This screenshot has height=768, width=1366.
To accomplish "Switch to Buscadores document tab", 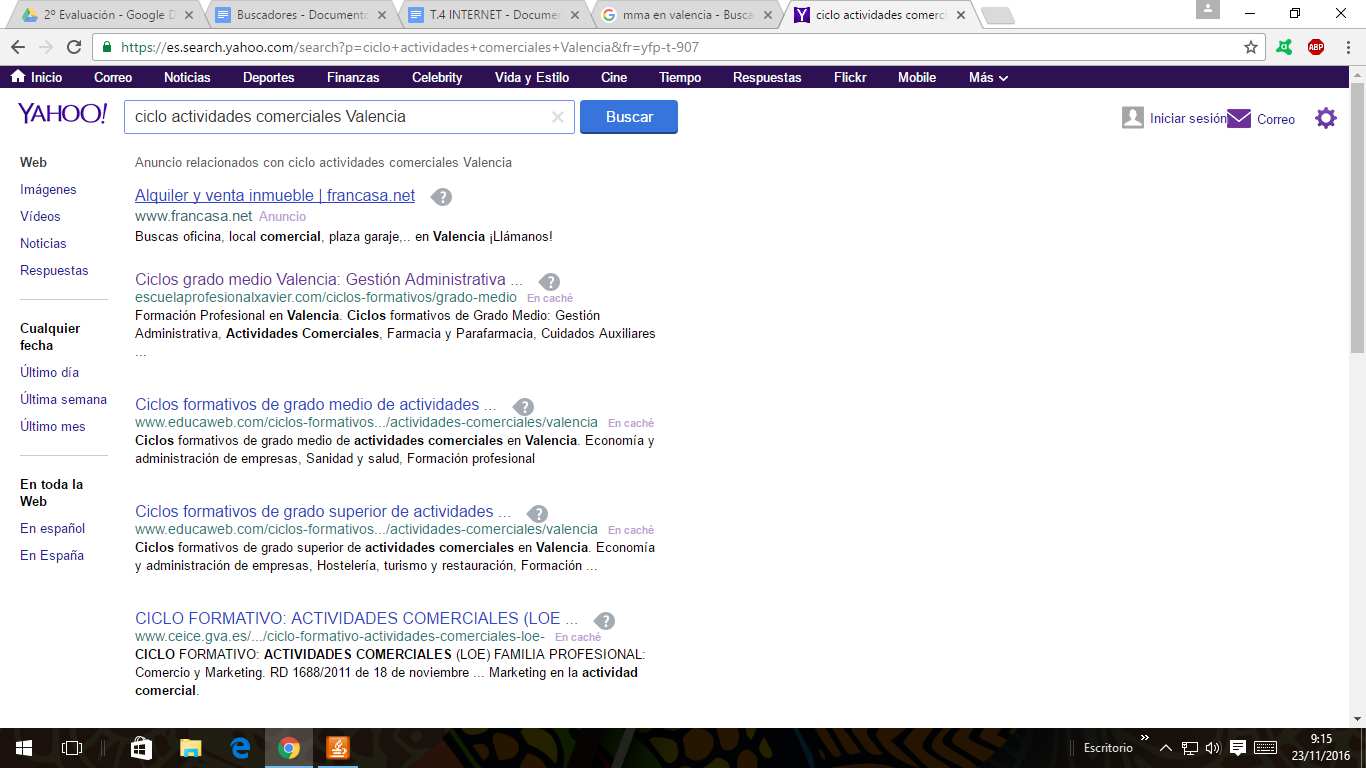I will click(x=301, y=15).
